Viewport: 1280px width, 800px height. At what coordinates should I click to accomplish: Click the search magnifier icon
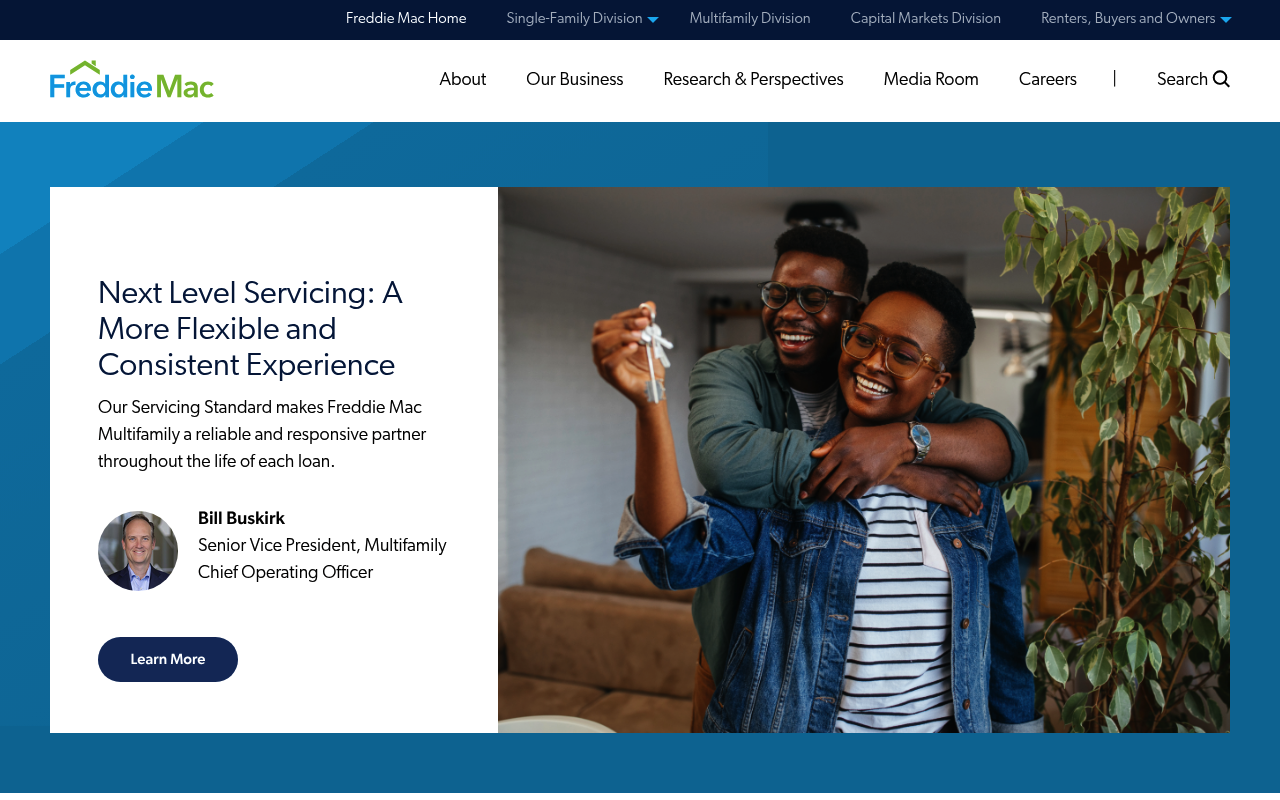[1221, 79]
